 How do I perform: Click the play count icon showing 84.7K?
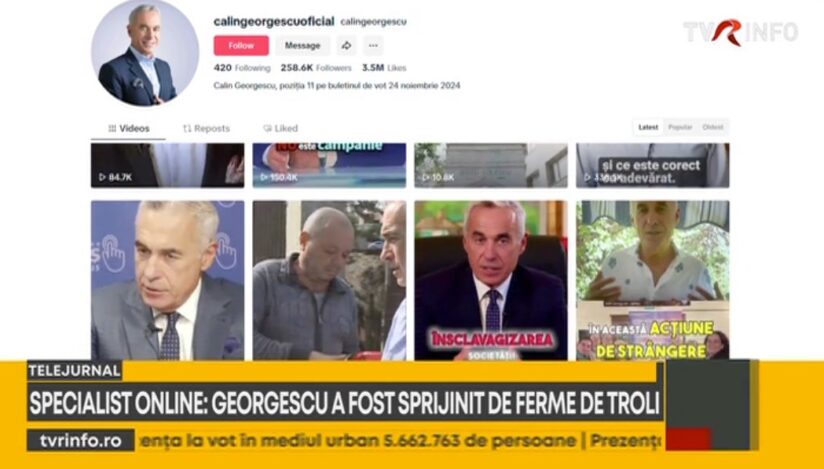click(102, 178)
